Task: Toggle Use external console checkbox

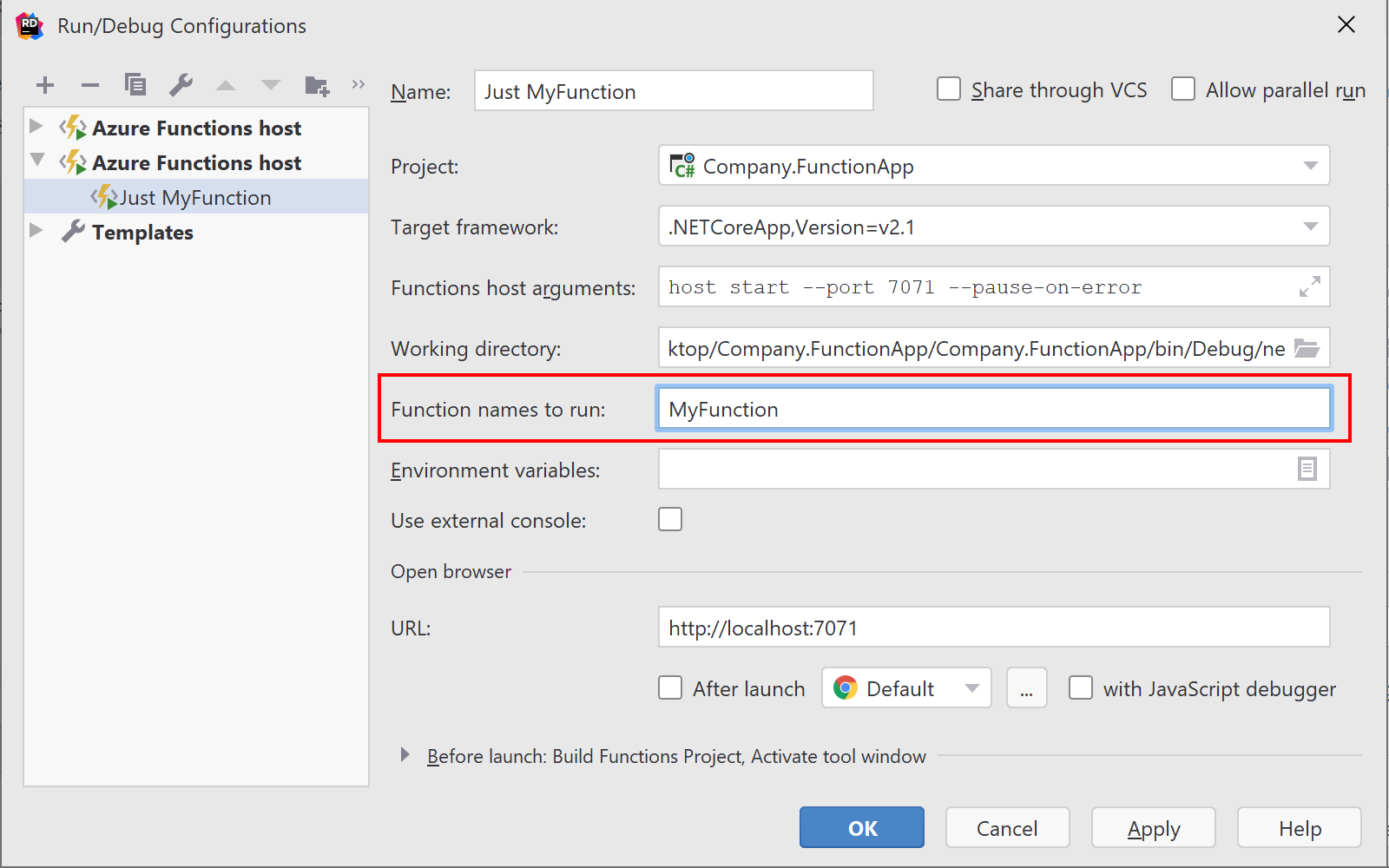Action: [670, 519]
